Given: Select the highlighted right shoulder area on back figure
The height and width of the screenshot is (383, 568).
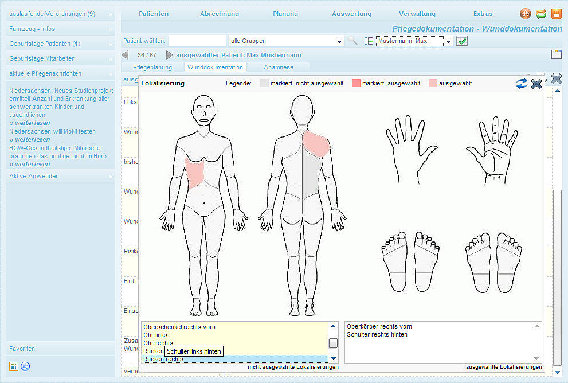Looking at the screenshot, I should pos(316,144).
